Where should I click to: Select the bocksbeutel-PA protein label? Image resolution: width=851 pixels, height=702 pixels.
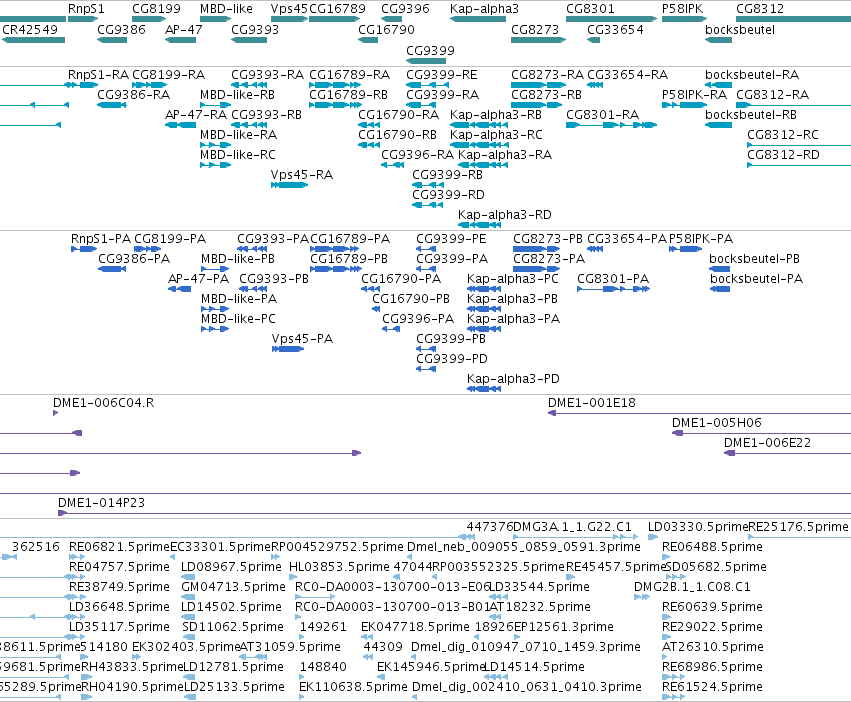pyautogui.click(x=756, y=279)
